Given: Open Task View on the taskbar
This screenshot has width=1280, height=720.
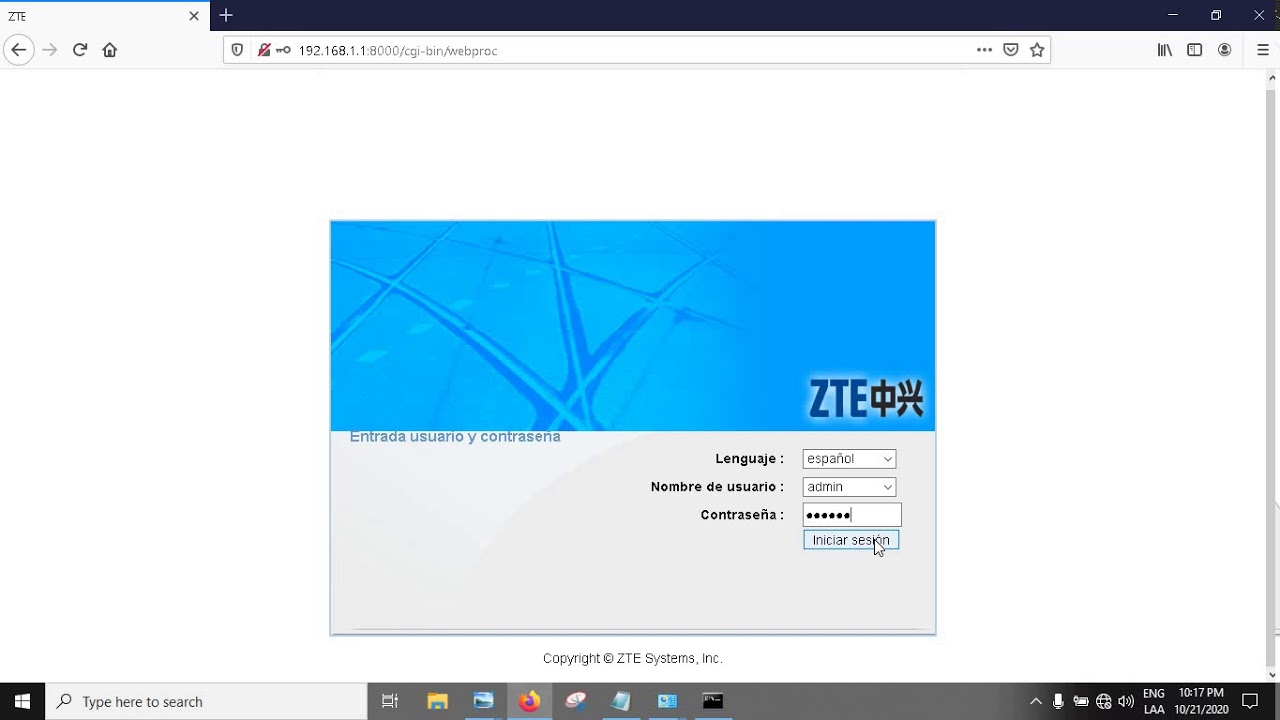Looking at the screenshot, I should point(390,701).
